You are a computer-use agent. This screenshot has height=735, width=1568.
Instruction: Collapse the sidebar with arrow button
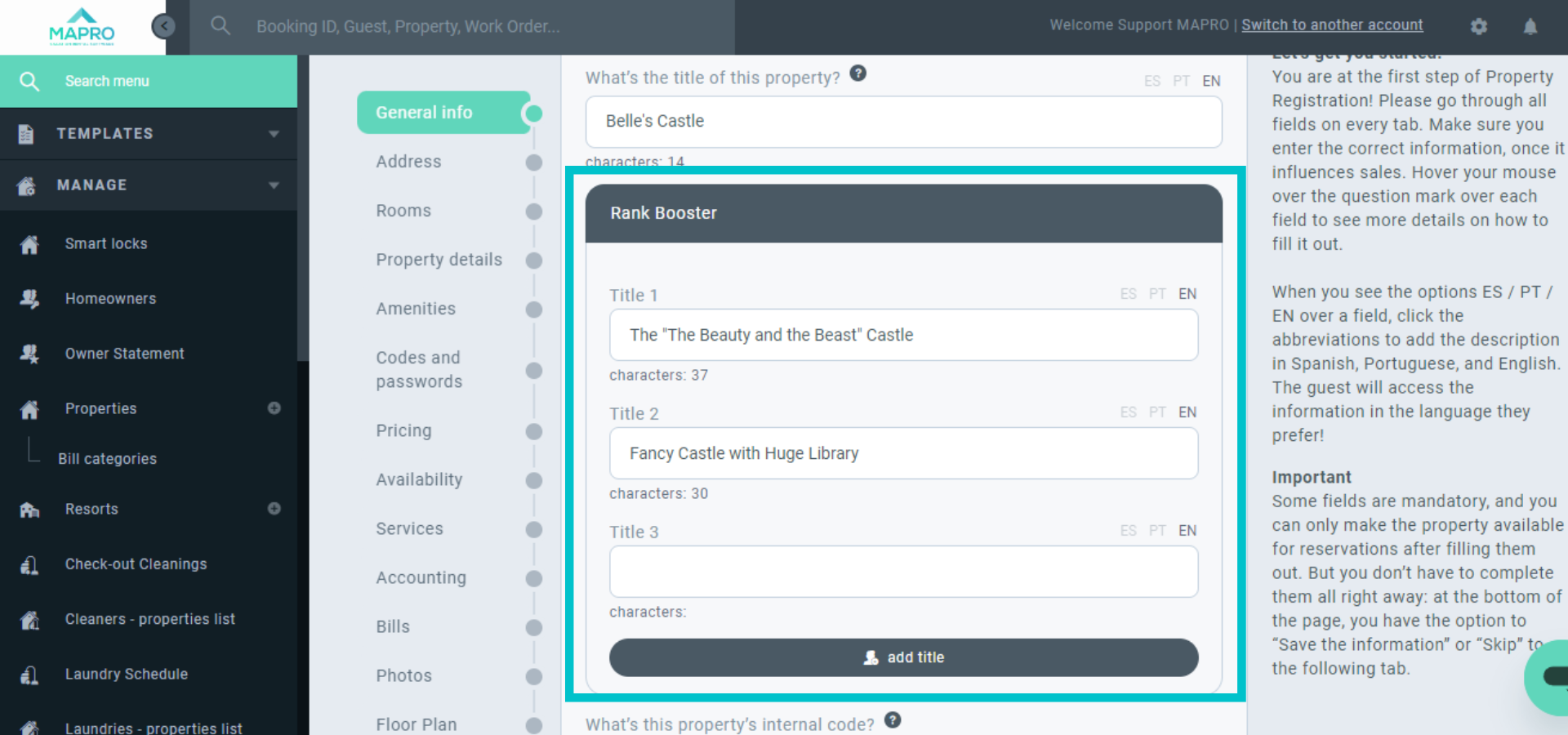click(x=163, y=26)
